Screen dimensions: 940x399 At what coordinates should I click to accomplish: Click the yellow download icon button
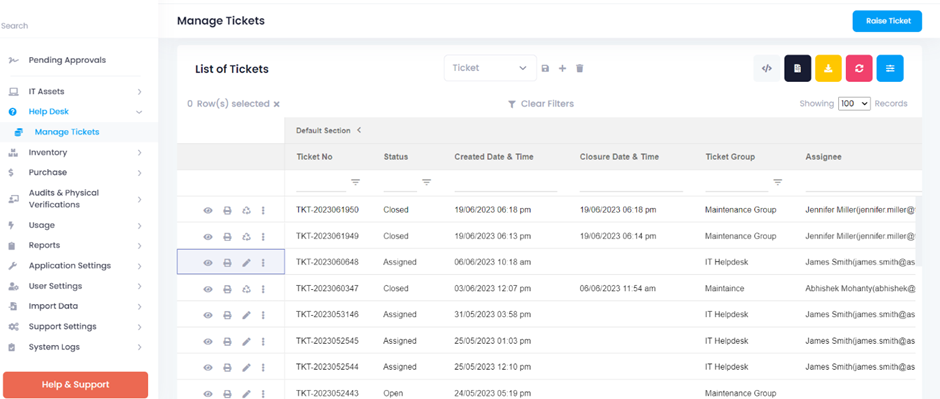point(828,68)
